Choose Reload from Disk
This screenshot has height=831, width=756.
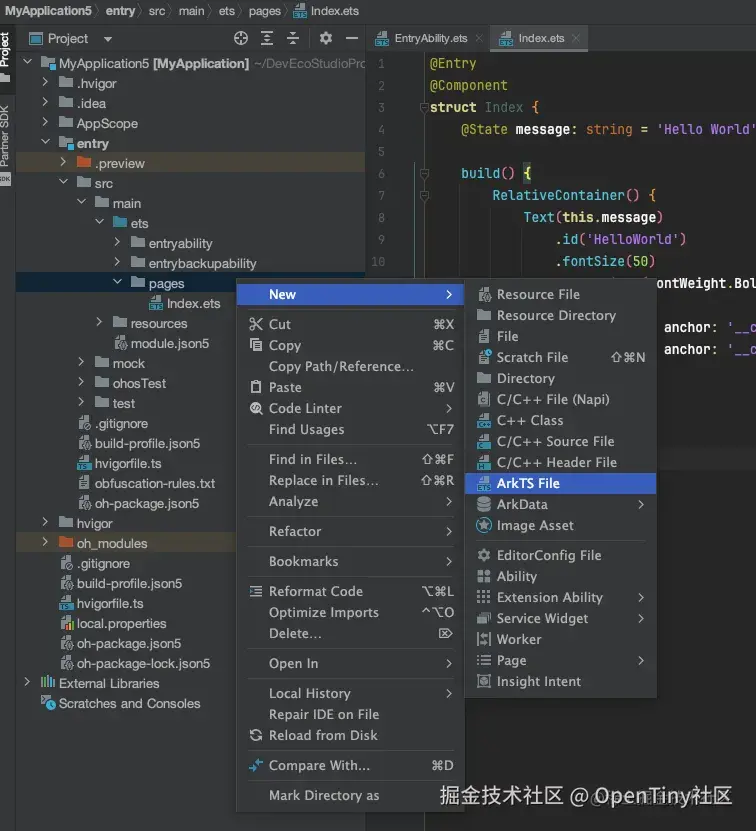(x=350, y=736)
